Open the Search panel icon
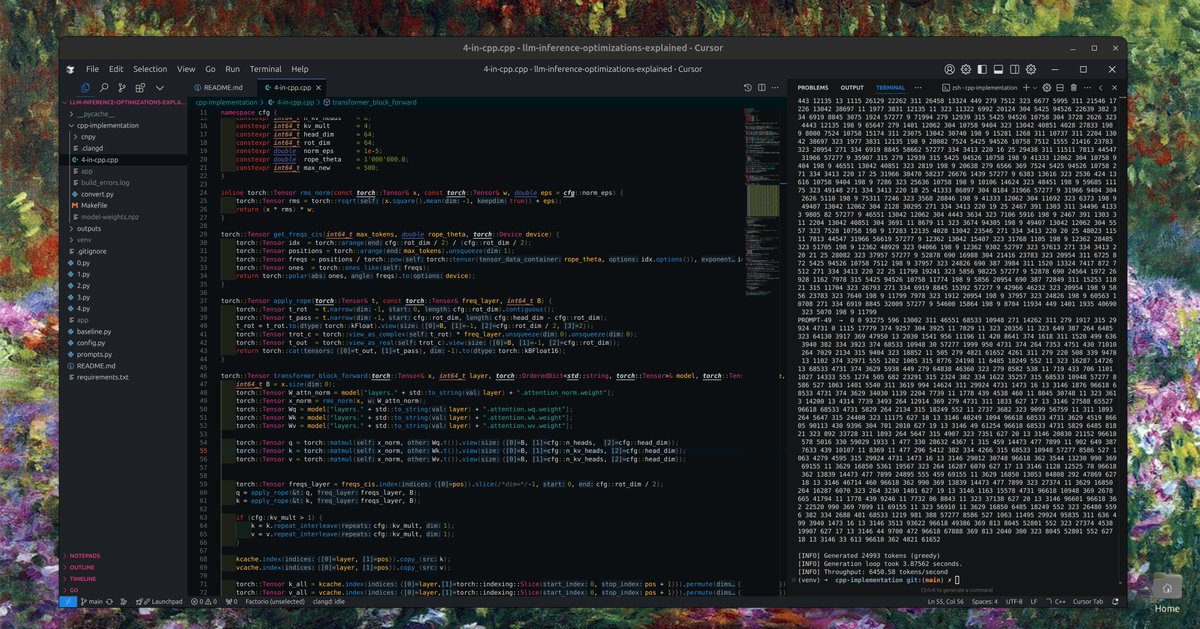 (x=104, y=88)
